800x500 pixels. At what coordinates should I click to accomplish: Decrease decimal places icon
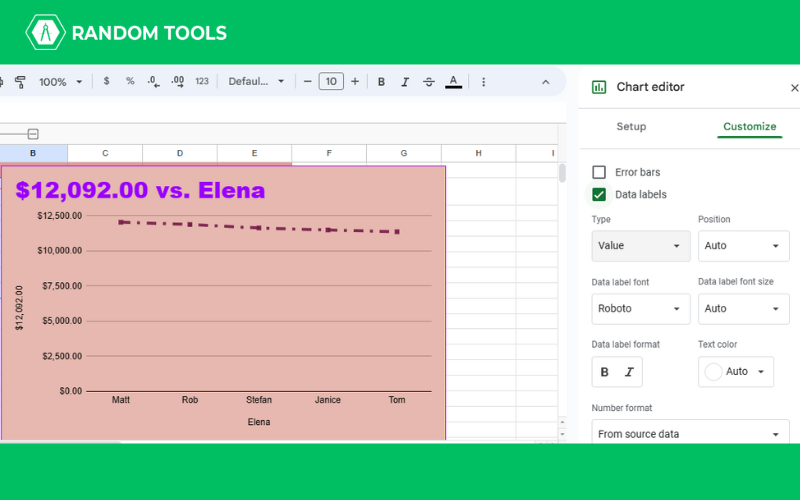[x=154, y=82]
